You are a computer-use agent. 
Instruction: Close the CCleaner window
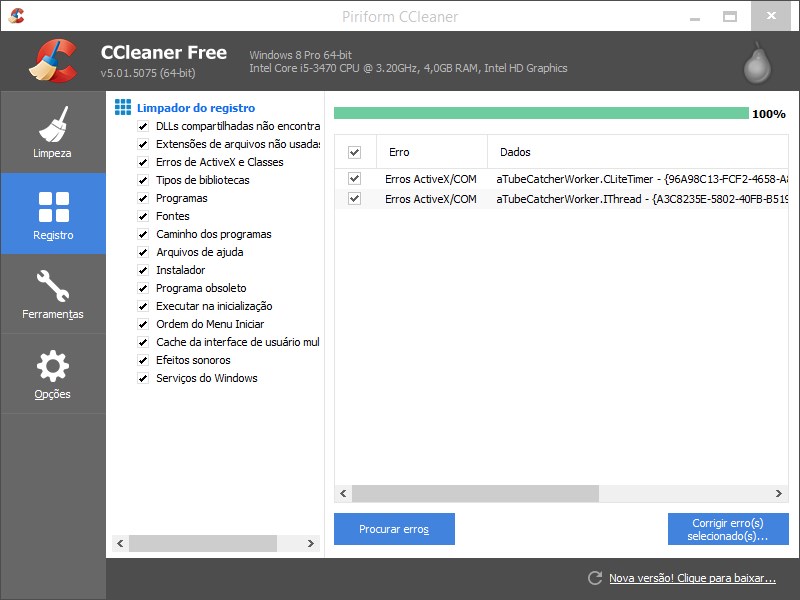[771, 16]
